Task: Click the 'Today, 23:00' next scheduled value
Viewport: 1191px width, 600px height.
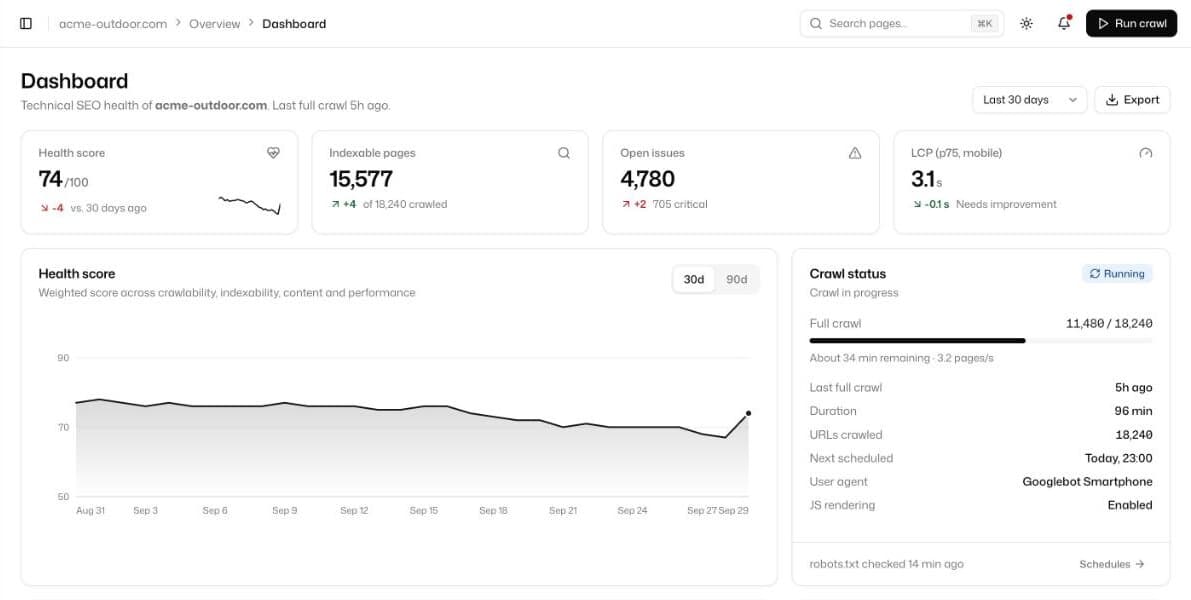Action: pos(1118,458)
